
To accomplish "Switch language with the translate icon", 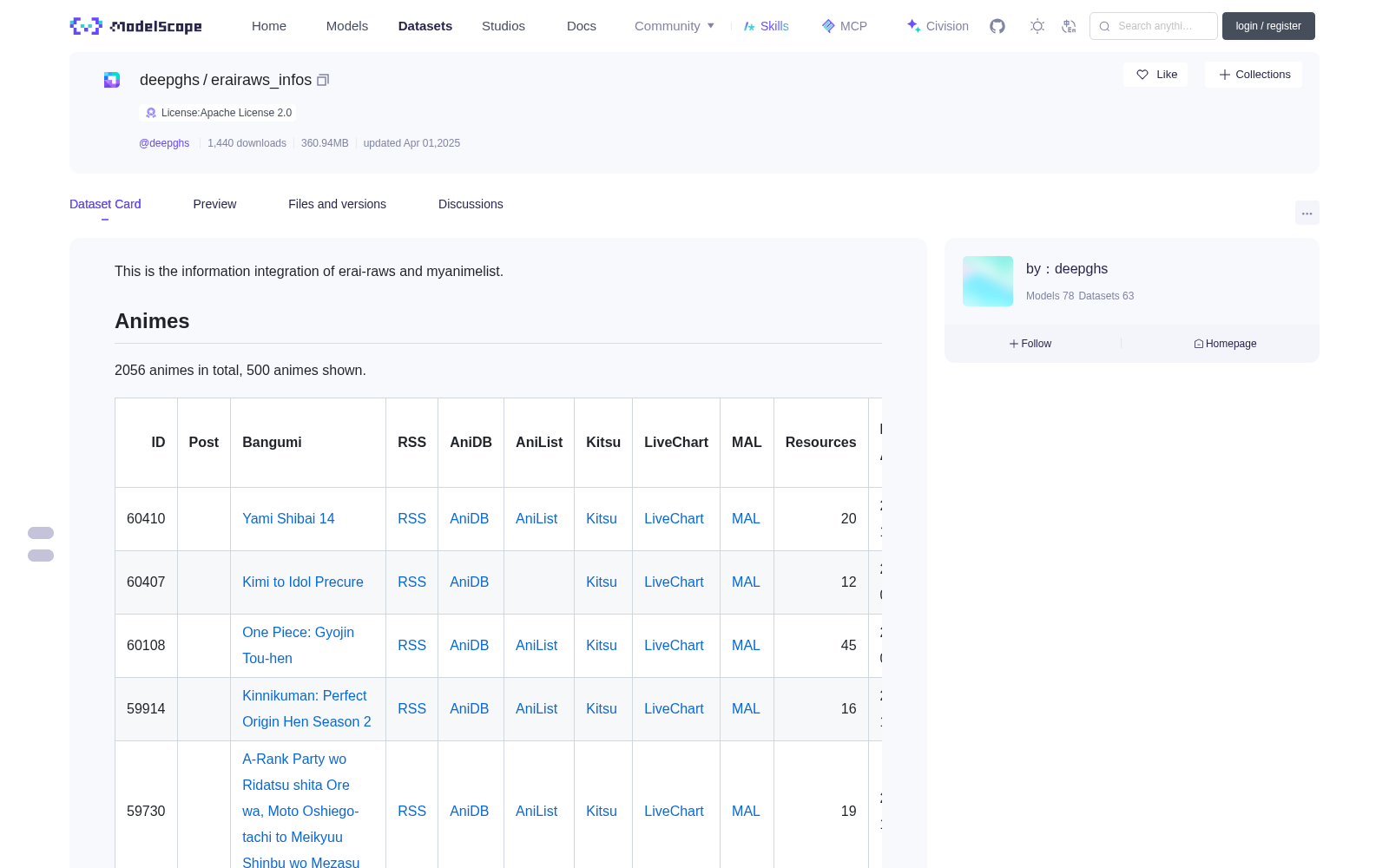I will (1069, 26).
